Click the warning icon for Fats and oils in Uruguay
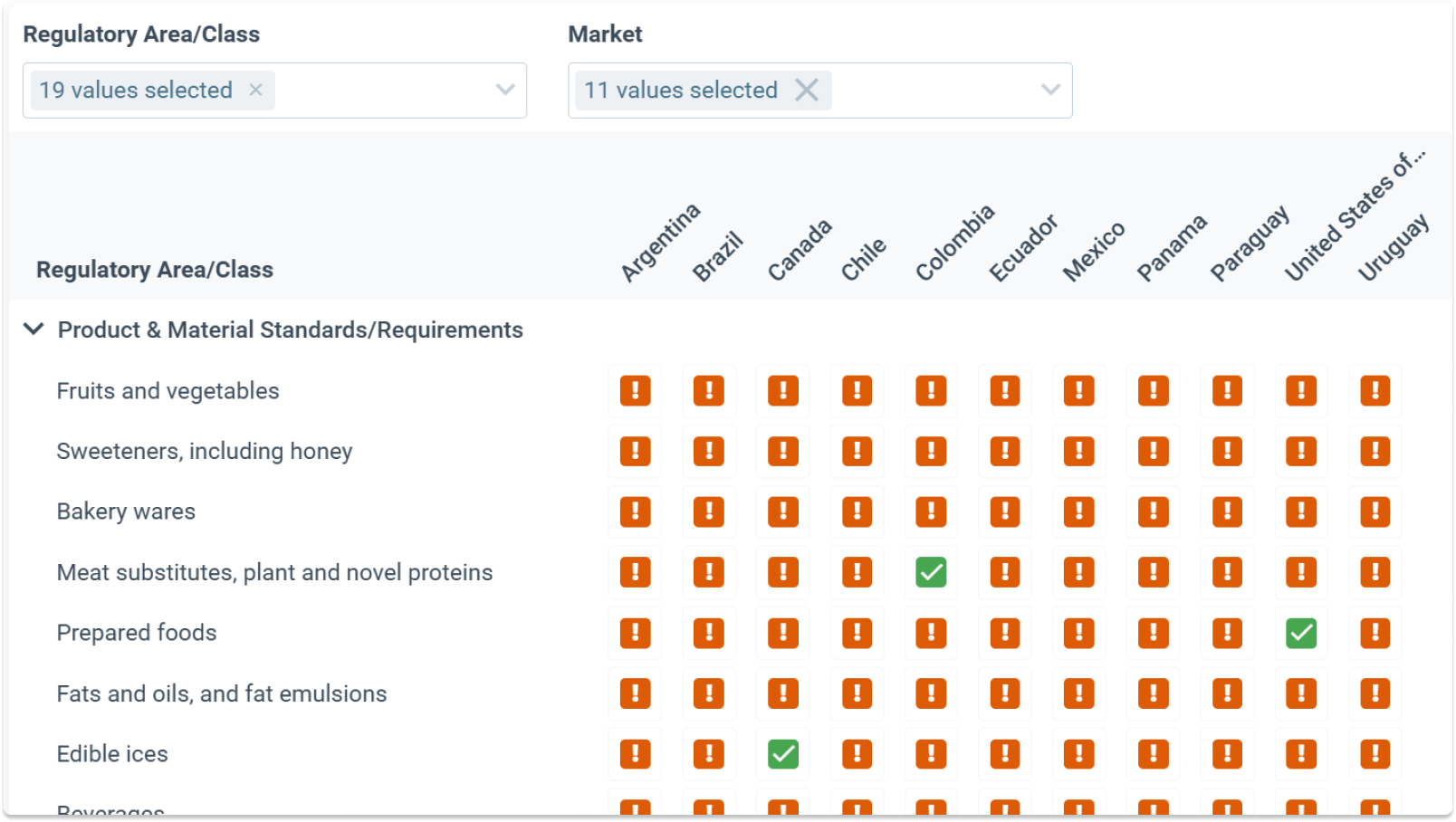The width and height of the screenshot is (1456, 822). tap(1375, 693)
